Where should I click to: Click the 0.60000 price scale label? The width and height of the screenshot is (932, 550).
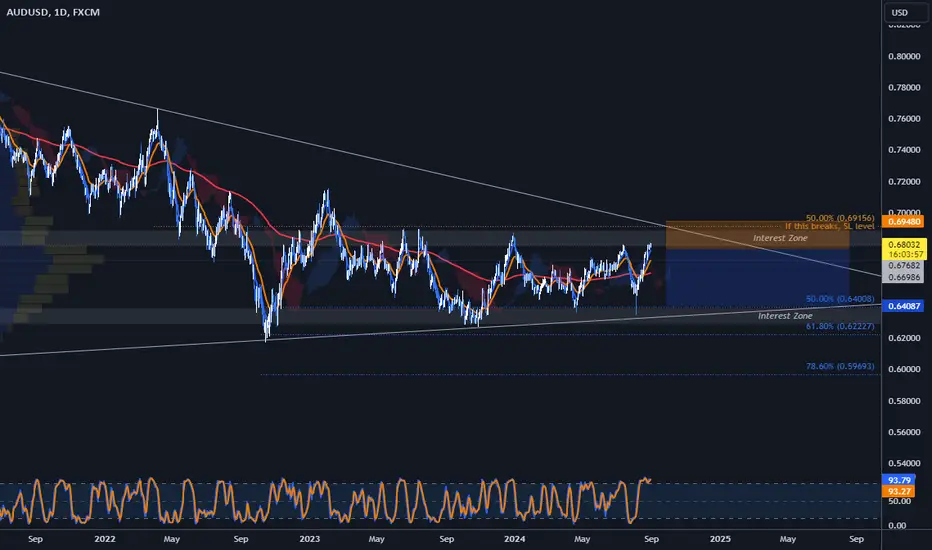coord(904,369)
